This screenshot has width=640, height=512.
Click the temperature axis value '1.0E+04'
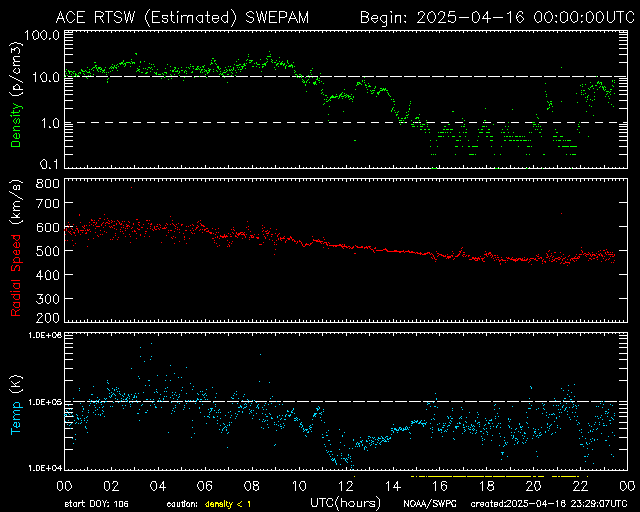pyautogui.click(x=45, y=468)
